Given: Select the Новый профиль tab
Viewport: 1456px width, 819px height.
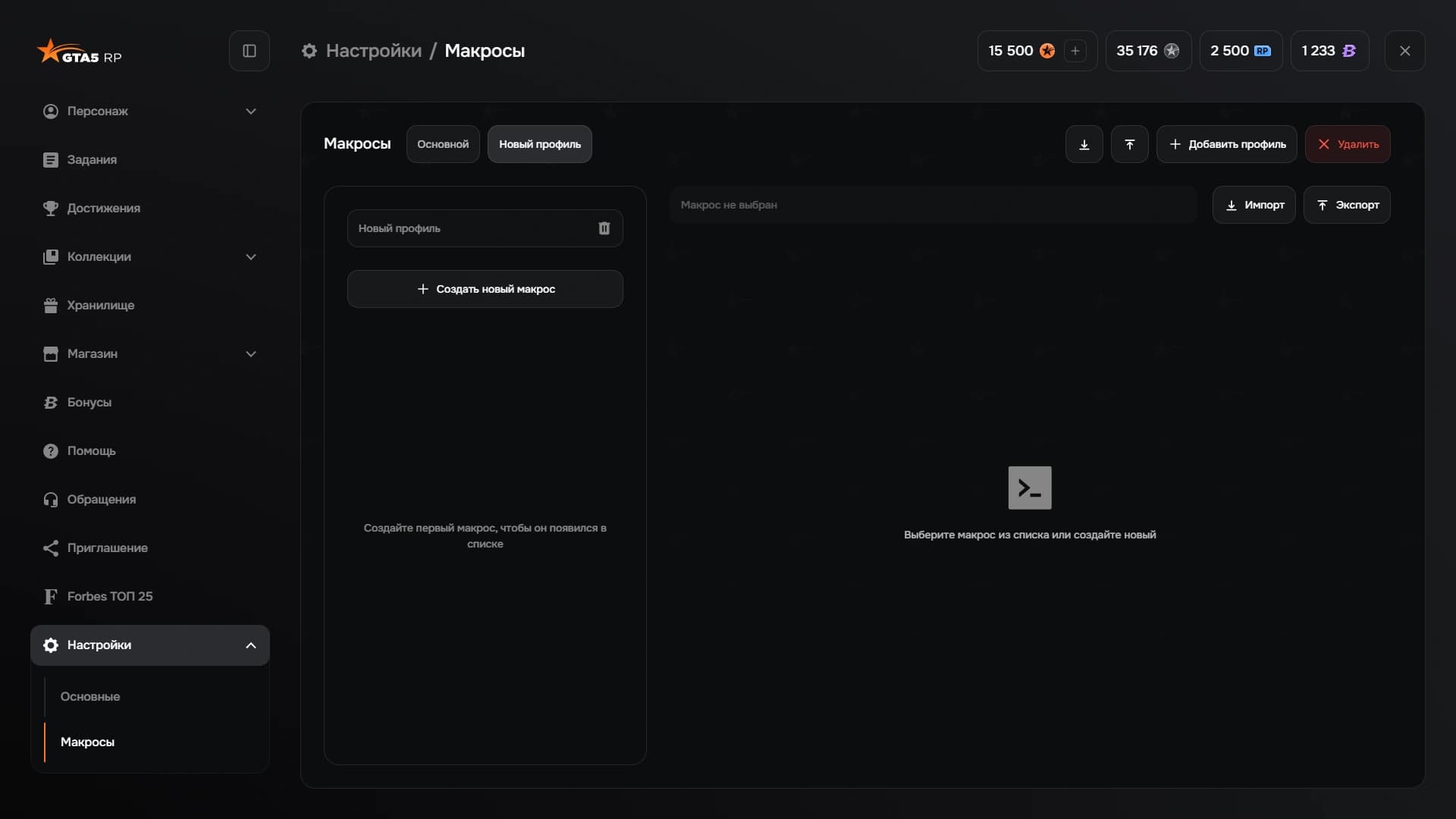Looking at the screenshot, I should coord(540,144).
